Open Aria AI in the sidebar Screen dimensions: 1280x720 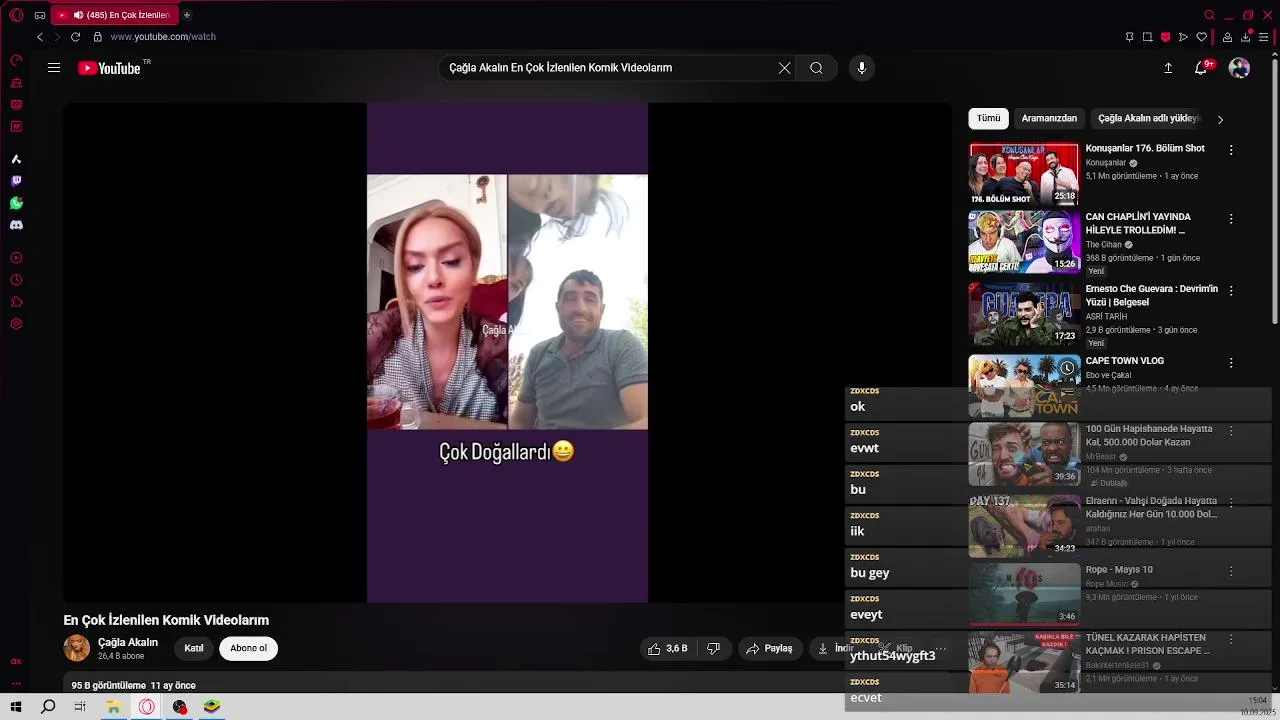[x=16, y=159]
